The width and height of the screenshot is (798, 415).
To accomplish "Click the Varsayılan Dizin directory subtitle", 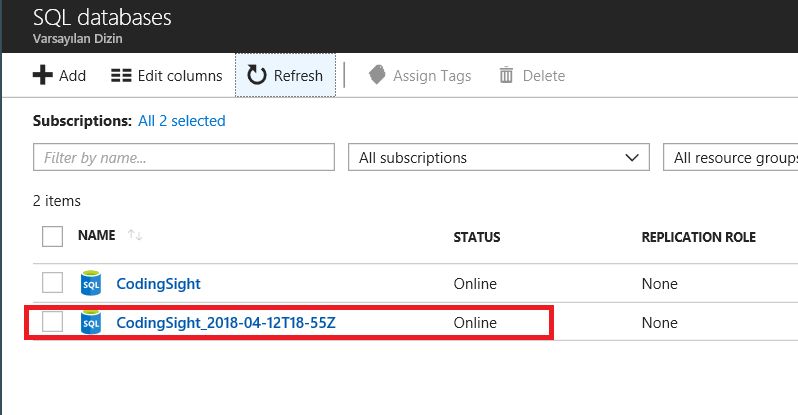I will 78,39.
